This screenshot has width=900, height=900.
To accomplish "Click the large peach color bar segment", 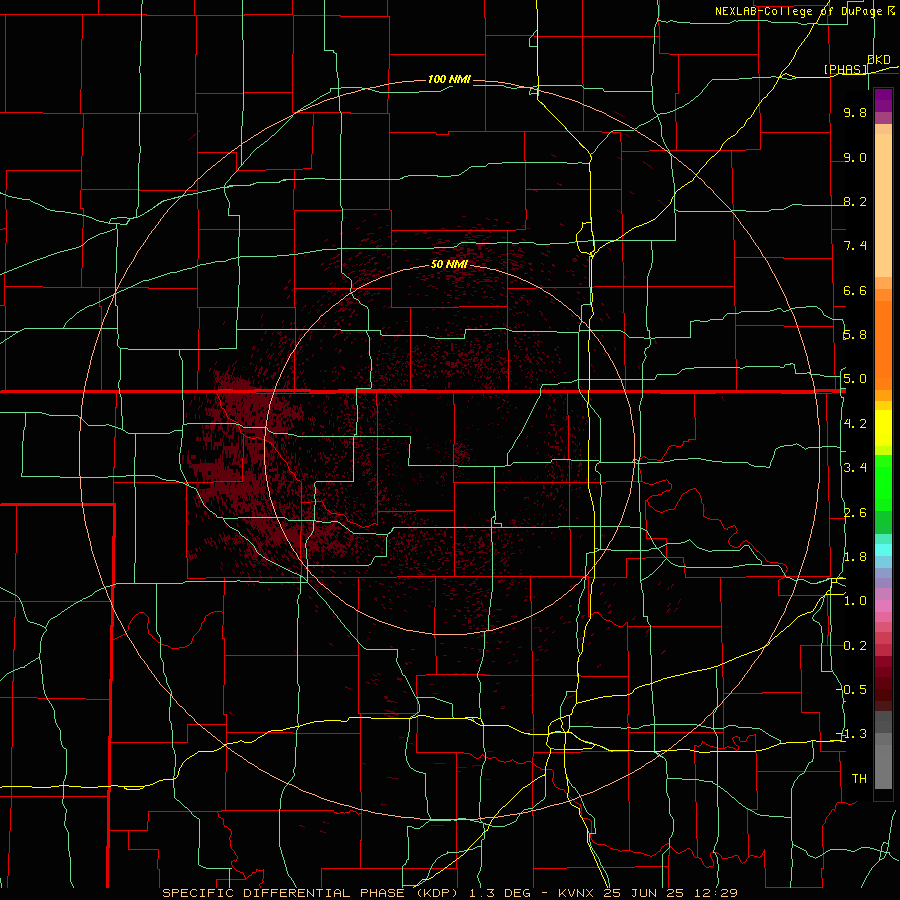I will click(x=883, y=207).
